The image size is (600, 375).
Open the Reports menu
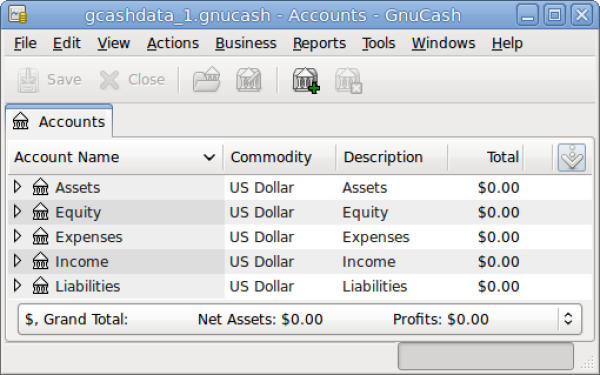[319, 43]
